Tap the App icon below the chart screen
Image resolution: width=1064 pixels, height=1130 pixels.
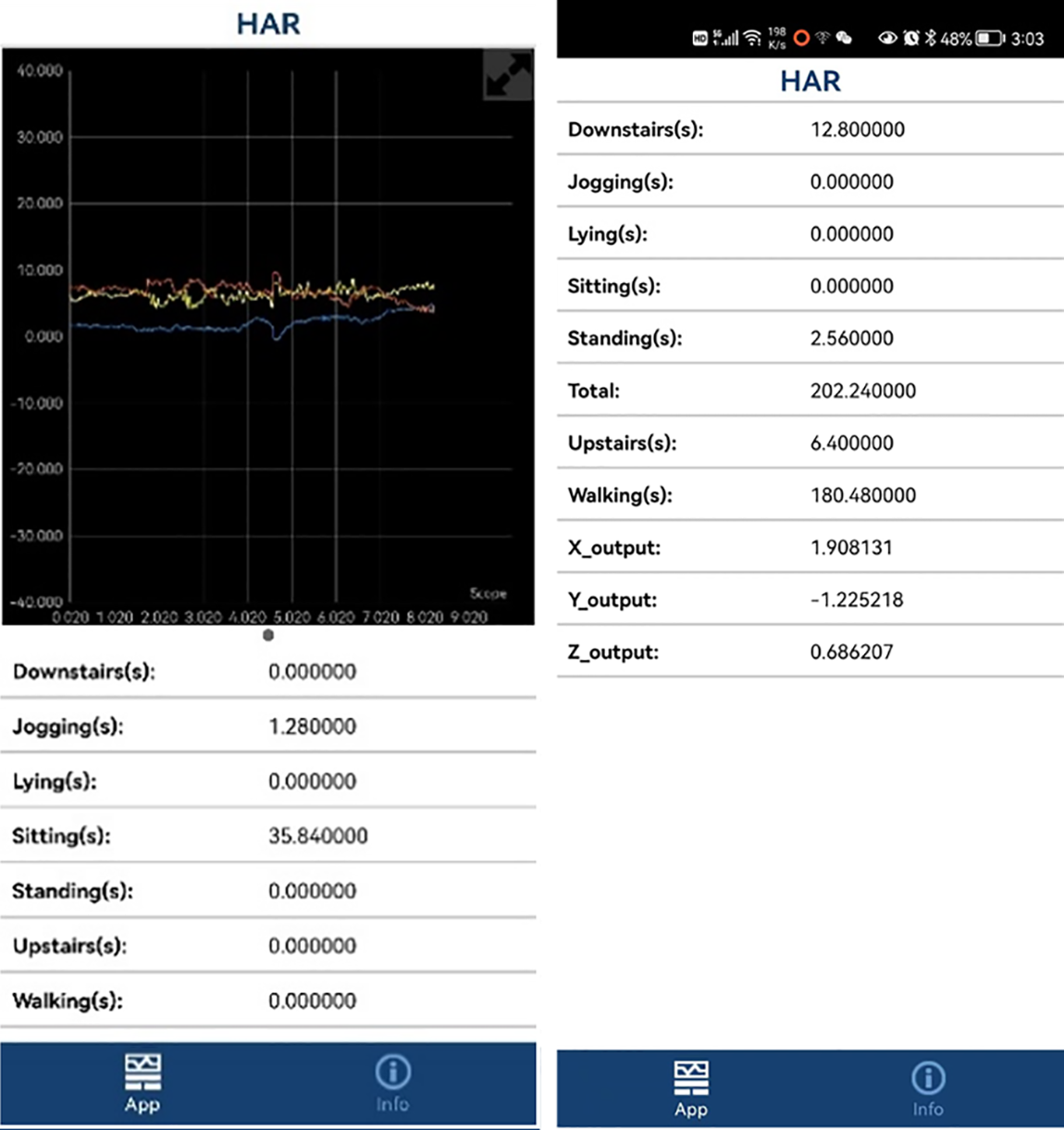pyautogui.click(x=142, y=1083)
